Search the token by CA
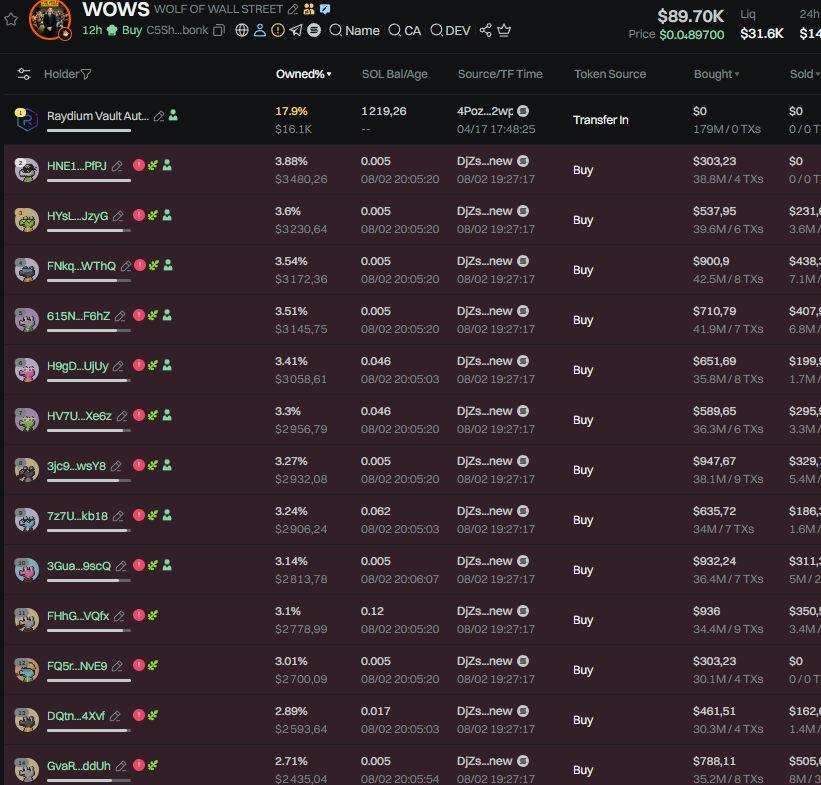The width and height of the screenshot is (821, 785). coord(405,30)
